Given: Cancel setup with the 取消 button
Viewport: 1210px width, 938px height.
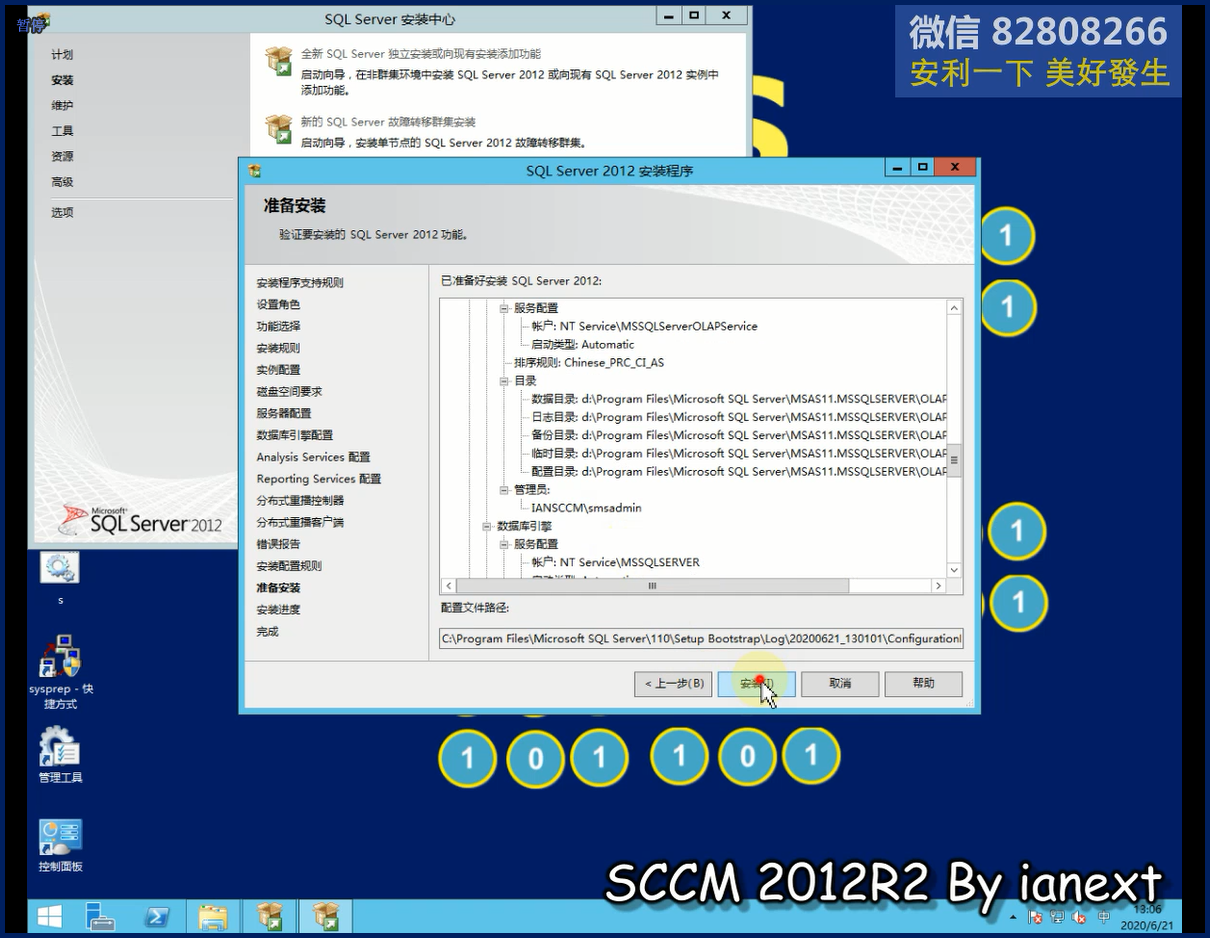Looking at the screenshot, I should 840,684.
